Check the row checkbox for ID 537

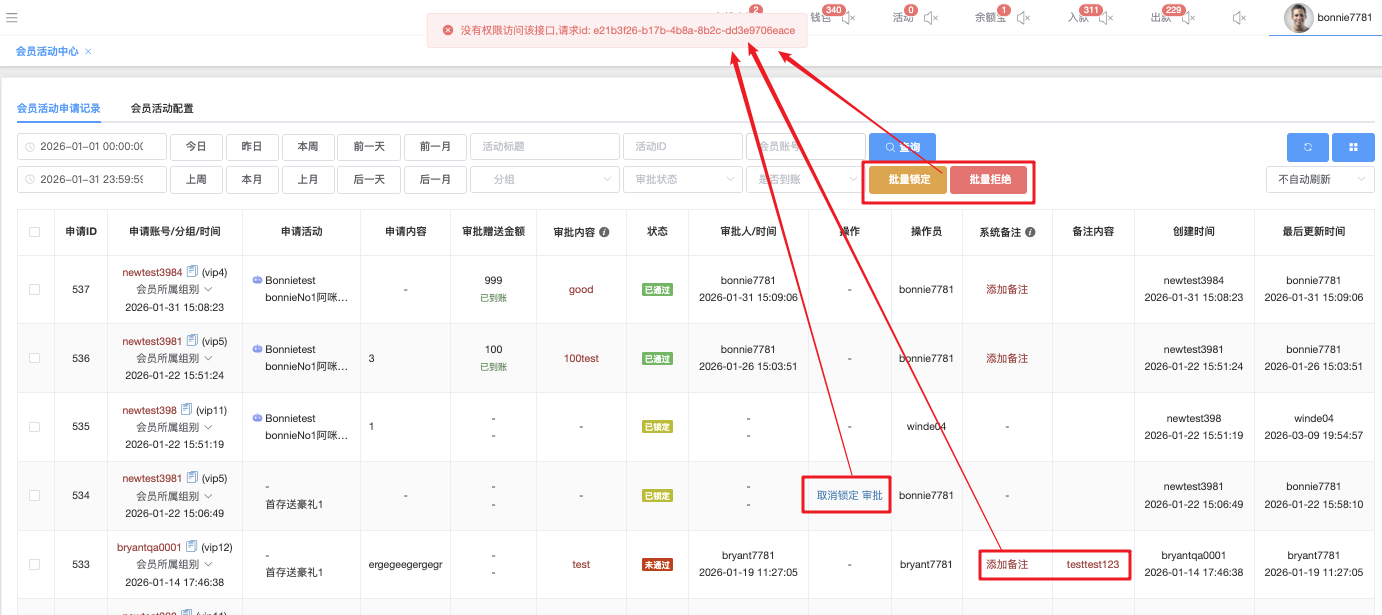coord(35,289)
